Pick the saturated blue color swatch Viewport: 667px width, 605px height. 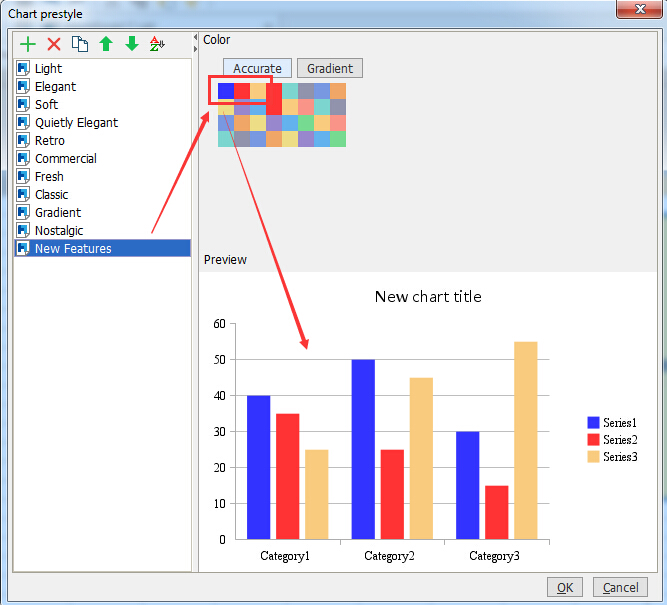click(226, 91)
